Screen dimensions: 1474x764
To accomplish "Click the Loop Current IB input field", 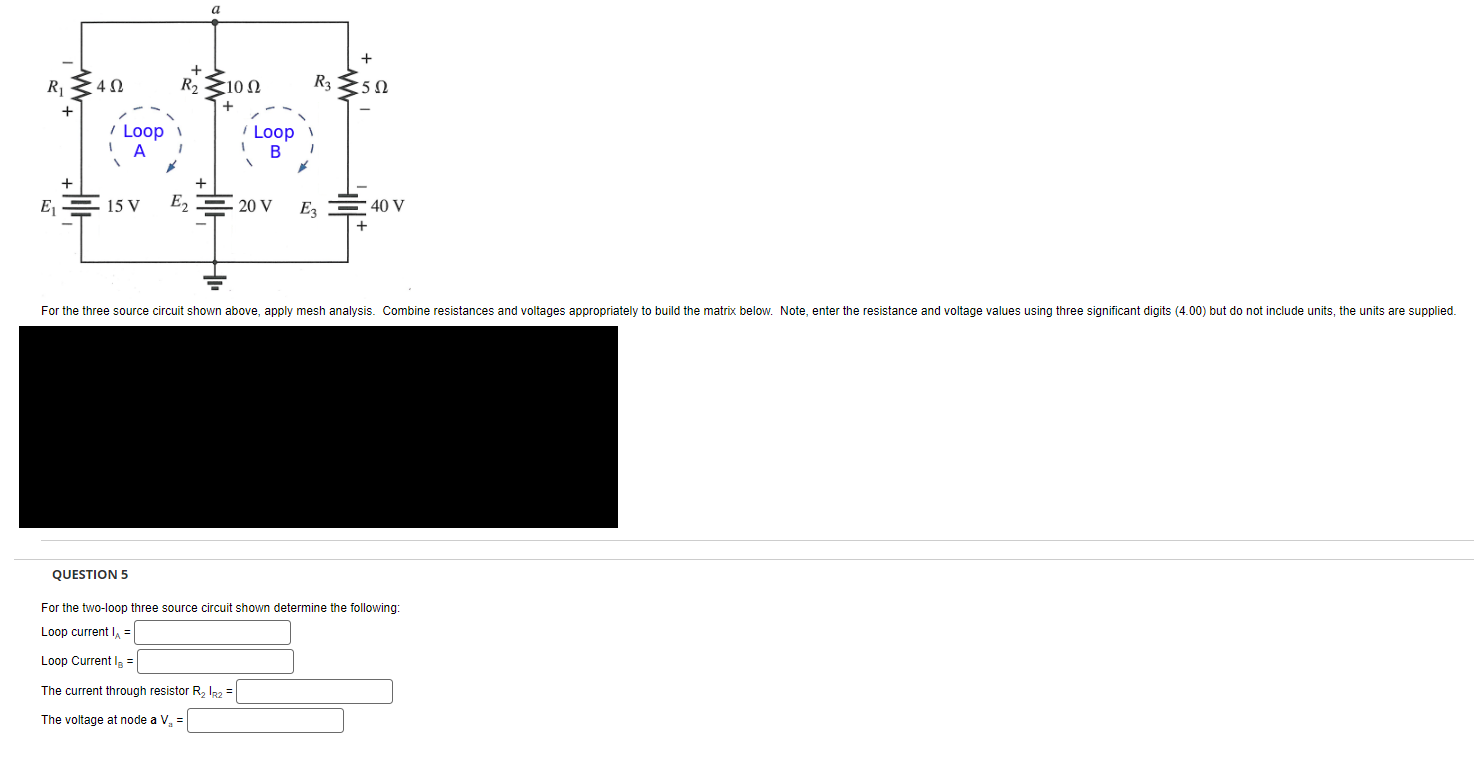I will click(216, 661).
